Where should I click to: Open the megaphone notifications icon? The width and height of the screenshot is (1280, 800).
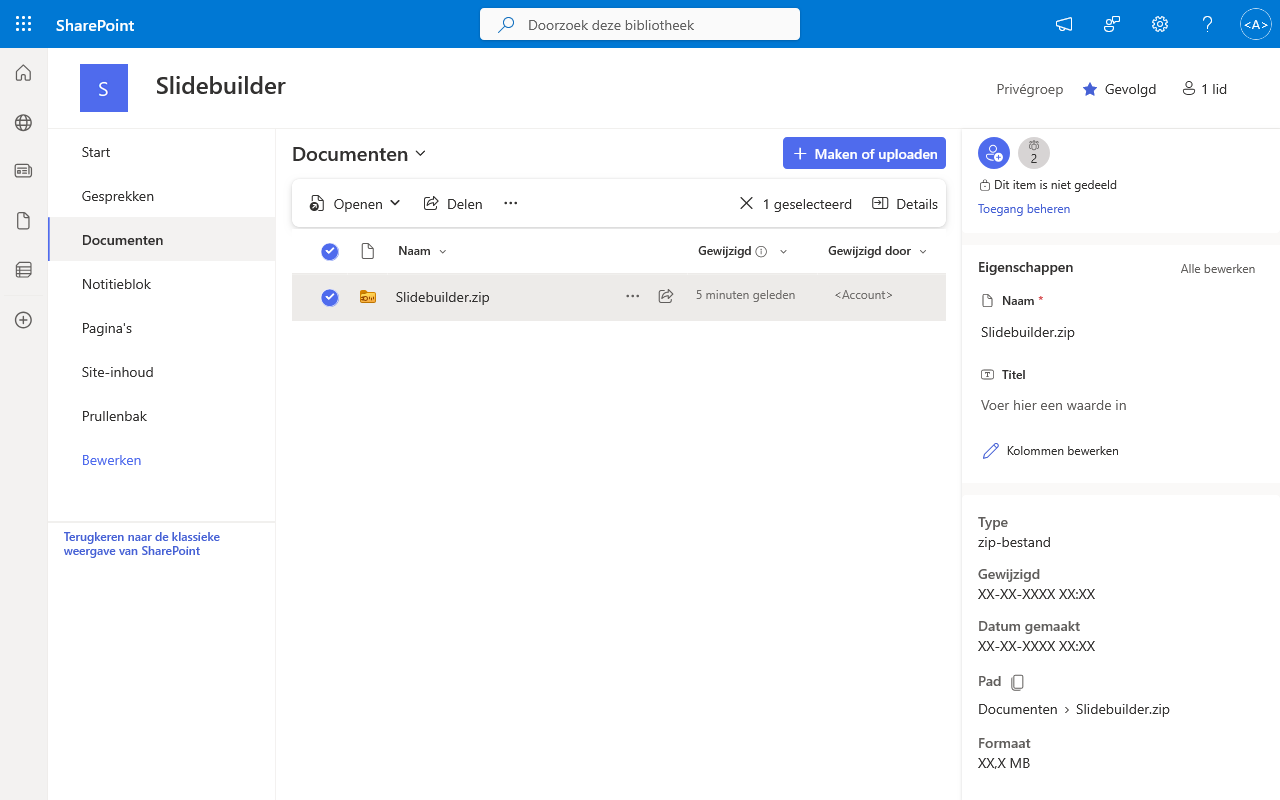(1064, 24)
